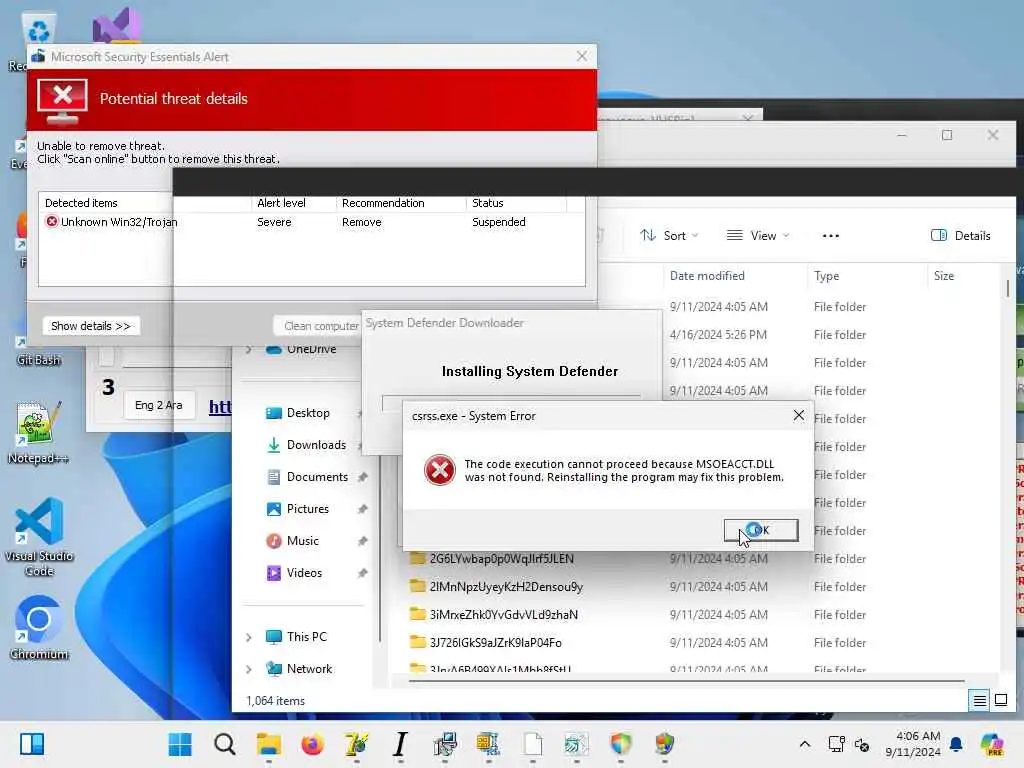This screenshot has height=768, width=1024.
Task: Click the Status column header in alert
Action: point(488,203)
